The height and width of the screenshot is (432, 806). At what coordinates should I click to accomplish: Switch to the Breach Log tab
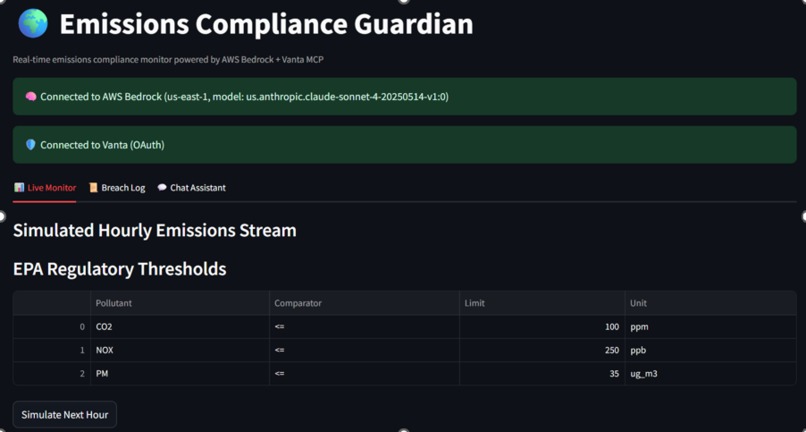(x=117, y=188)
